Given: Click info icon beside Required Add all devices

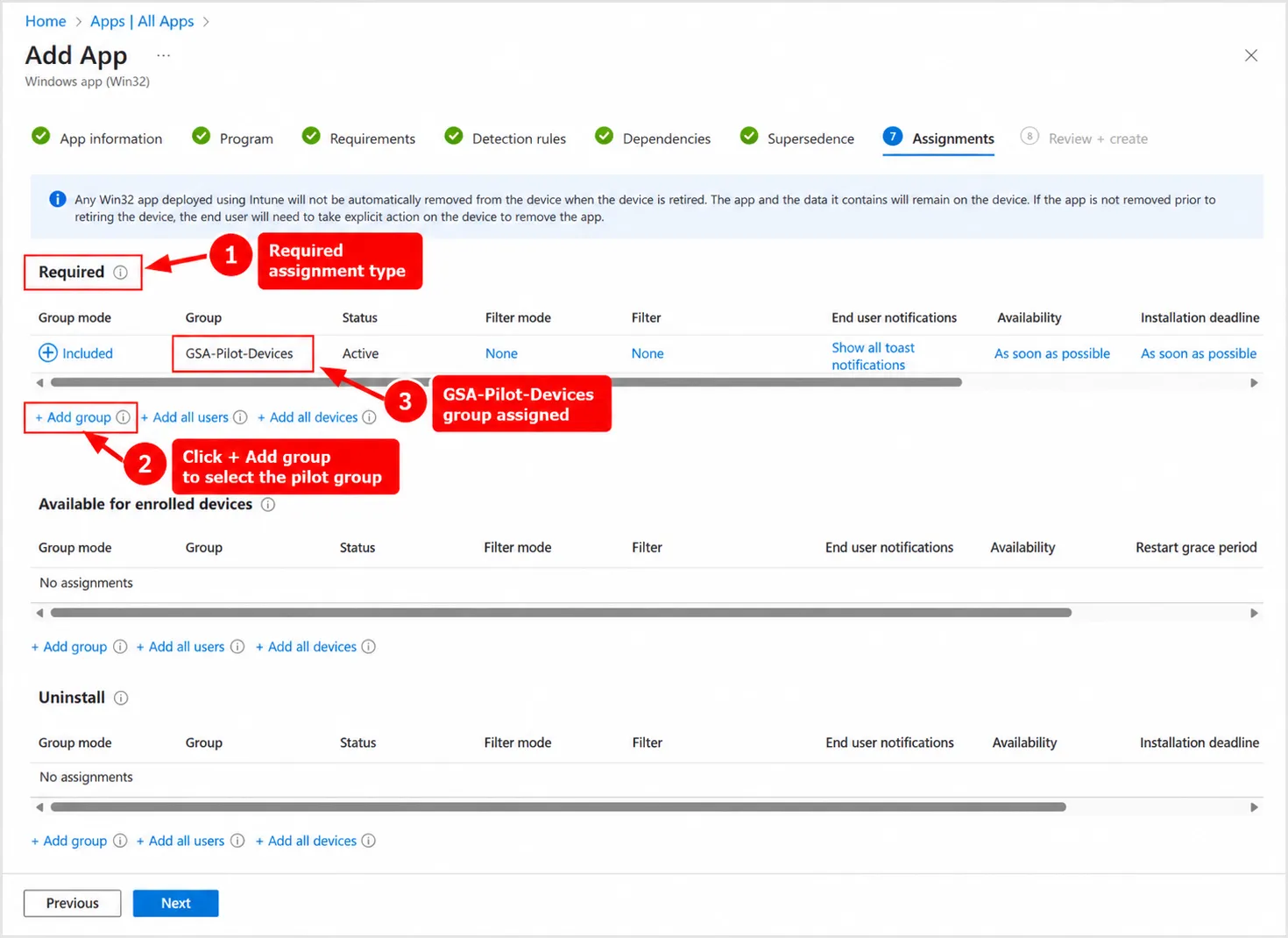Looking at the screenshot, I should pos(369,417).
